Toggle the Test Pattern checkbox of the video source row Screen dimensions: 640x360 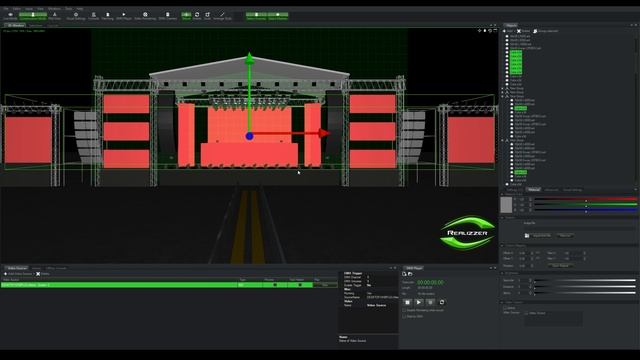pos(300,285)
